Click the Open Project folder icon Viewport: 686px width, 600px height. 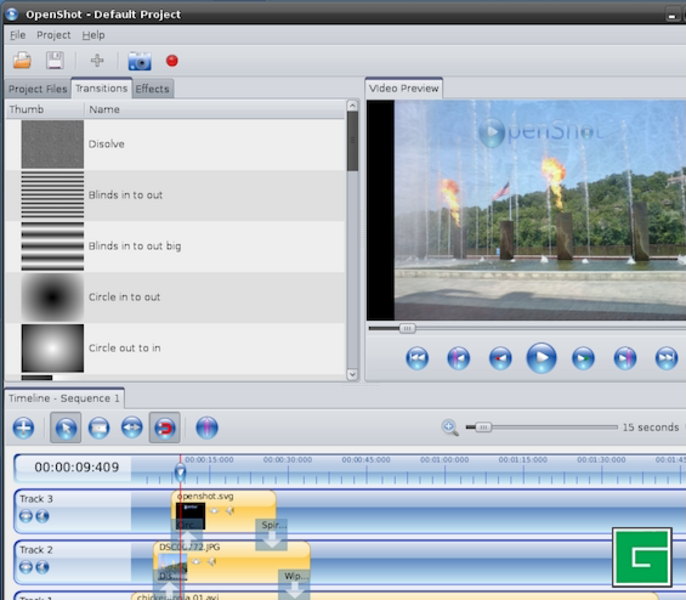22,61
